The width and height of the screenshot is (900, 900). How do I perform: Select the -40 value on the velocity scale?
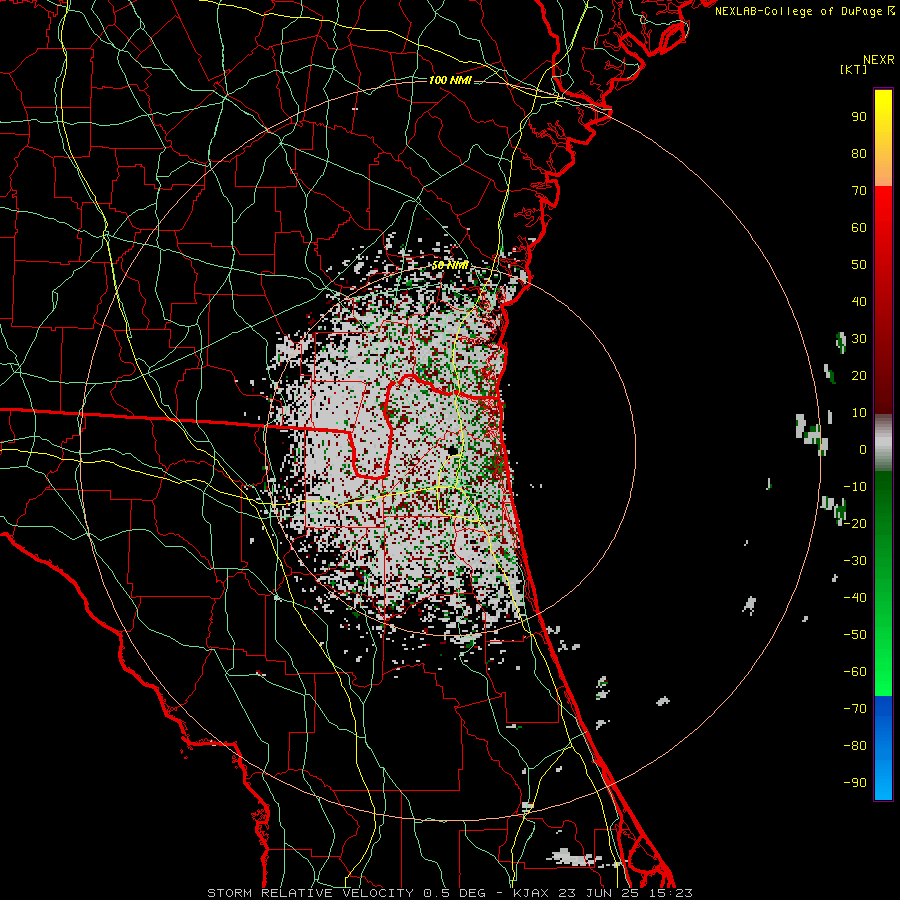click(855, 598)
